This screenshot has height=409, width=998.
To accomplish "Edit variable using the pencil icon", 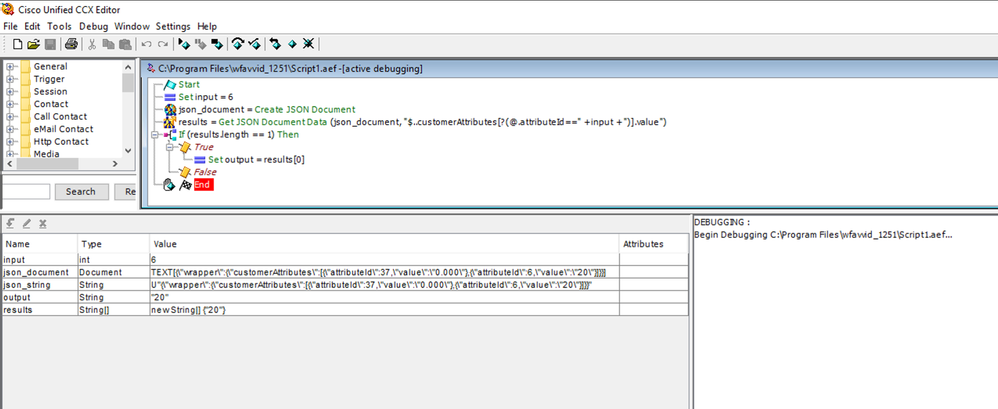I will 27,223.
